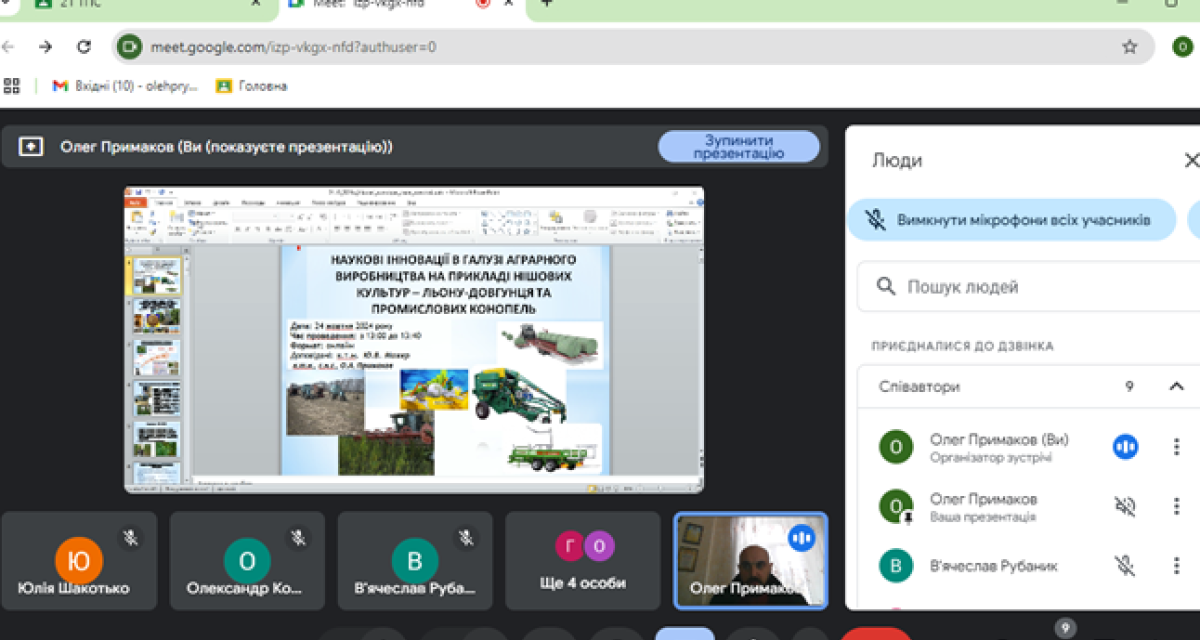The image size is (1200, 640).
Task: Open more options for Олег Примаков (Ви)
Action: (x=1176, y=447)
